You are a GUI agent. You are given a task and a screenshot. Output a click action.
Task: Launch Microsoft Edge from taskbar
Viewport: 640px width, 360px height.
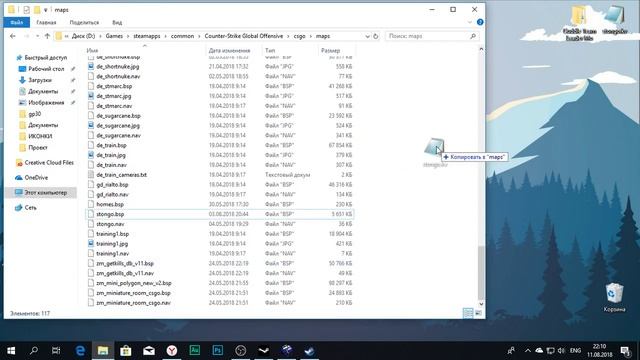80,351
